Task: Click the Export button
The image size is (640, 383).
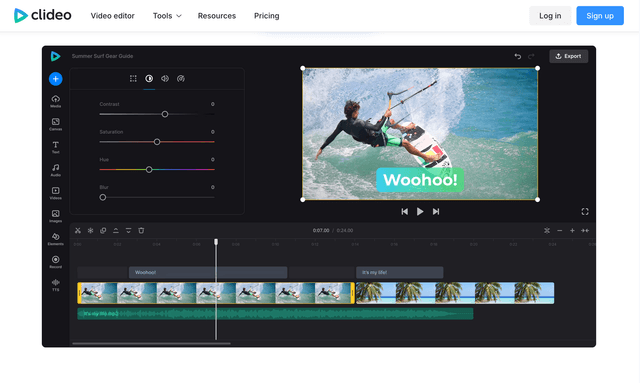Action: [x=569, y=56]
